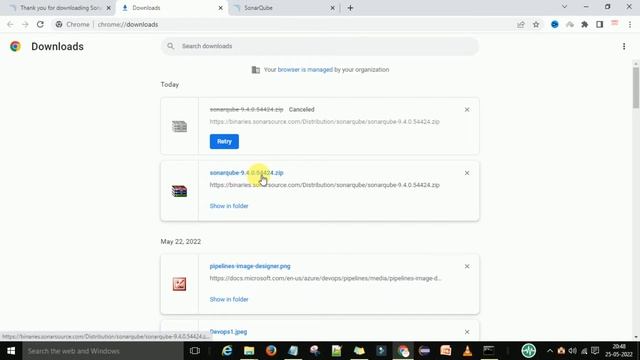Screen dimensions: 640x360
Task: Open the share page icon in address bar
Action: pos(520,24)
